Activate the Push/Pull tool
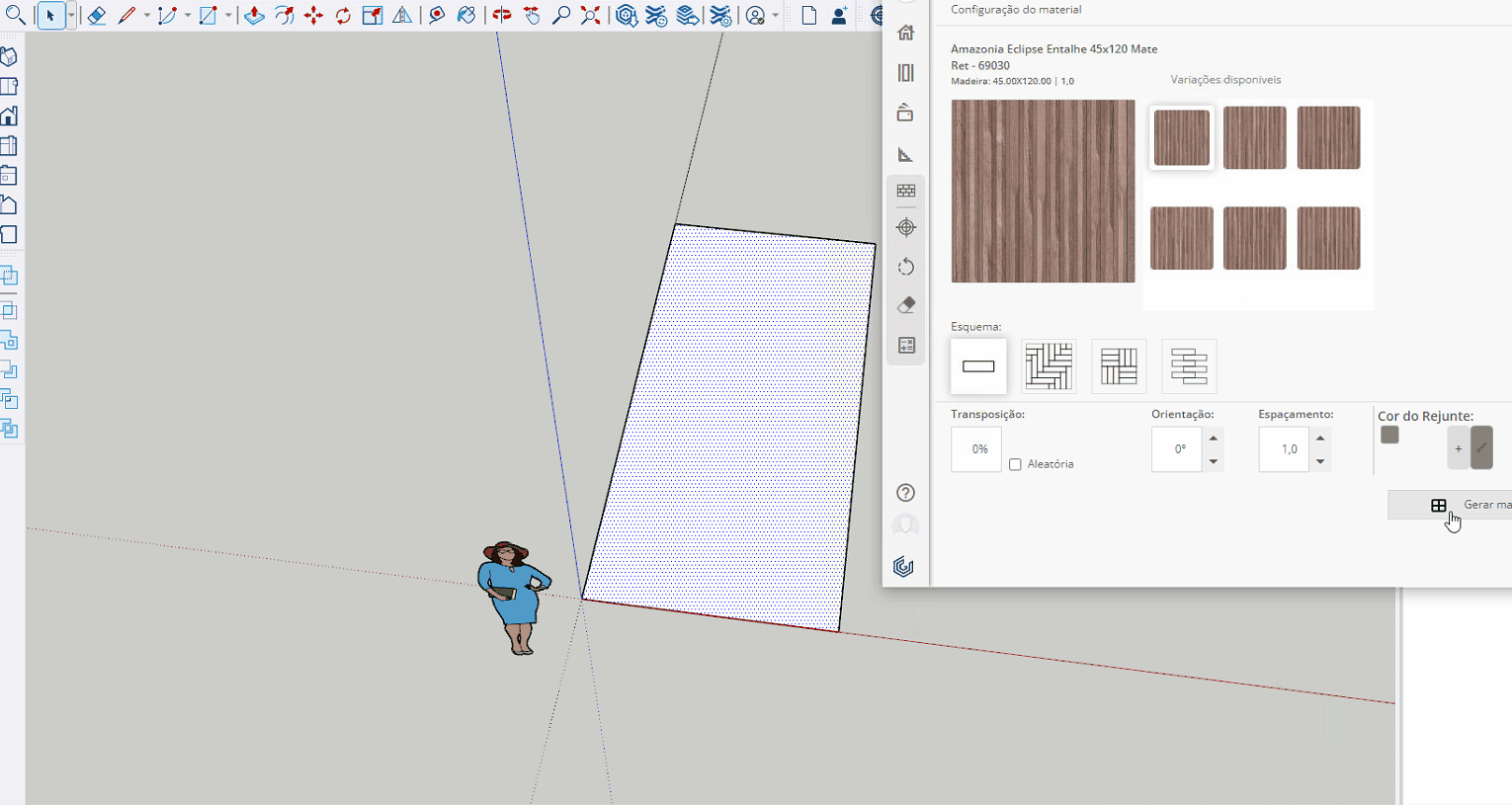1512x805 pixels. pos(254,16)
